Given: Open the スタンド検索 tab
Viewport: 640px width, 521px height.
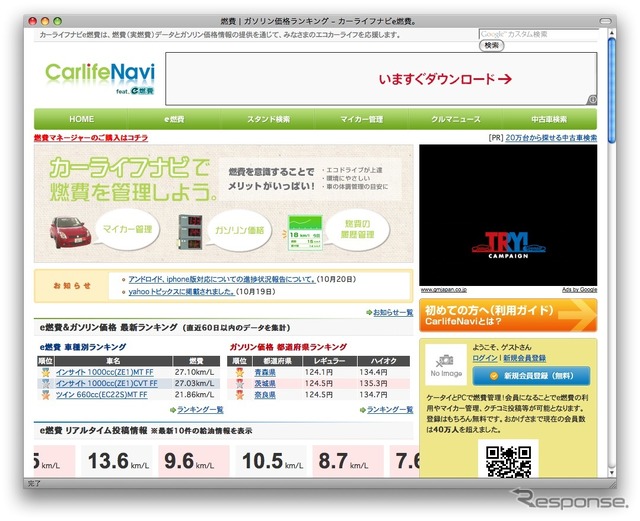Looking at the screenshot, I should (268, 119).
